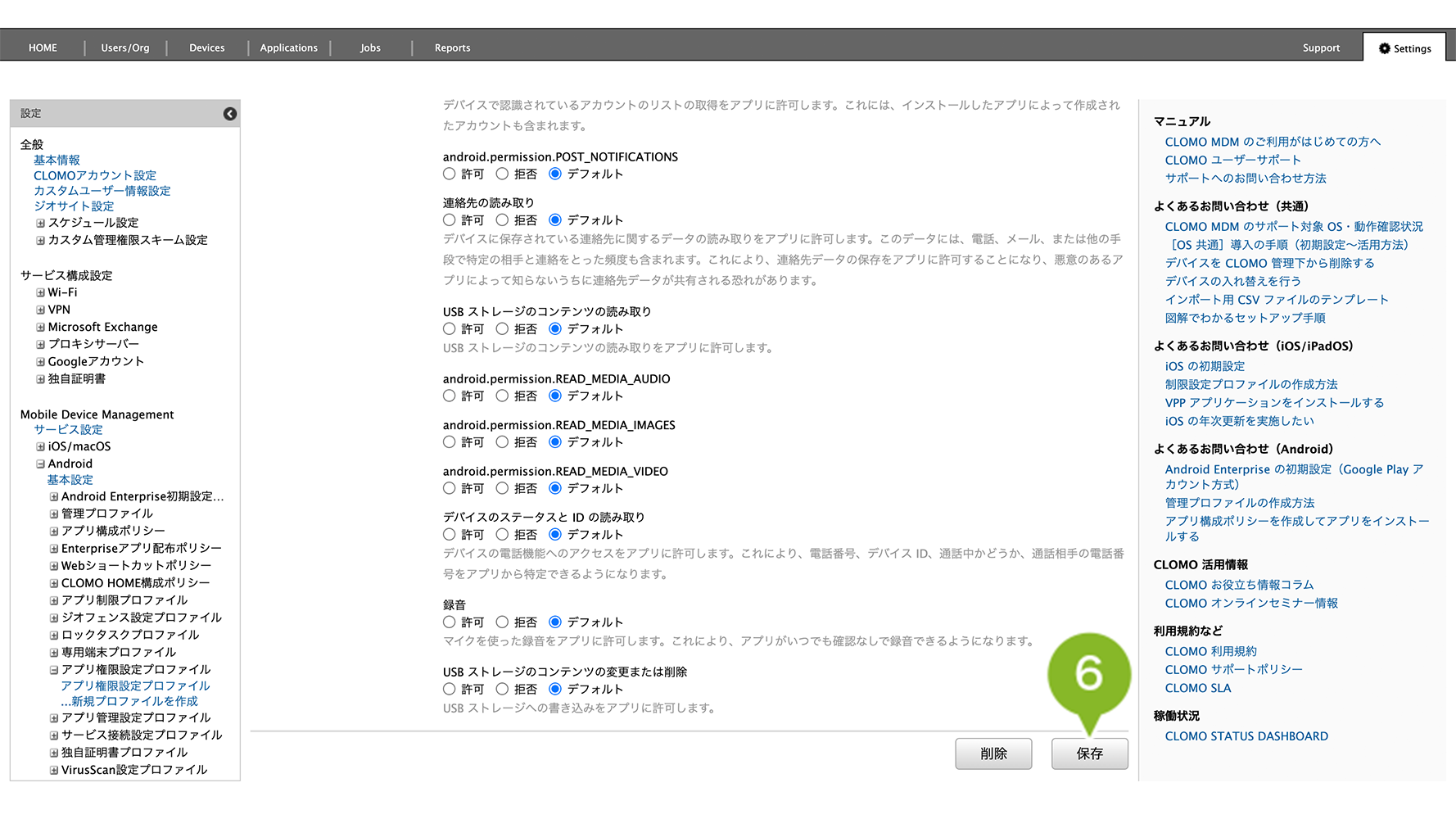Expand the iOS/macOS tree node
This screenshot has height=819, width=1456.
pyautogui.click(x=40, y=446)
